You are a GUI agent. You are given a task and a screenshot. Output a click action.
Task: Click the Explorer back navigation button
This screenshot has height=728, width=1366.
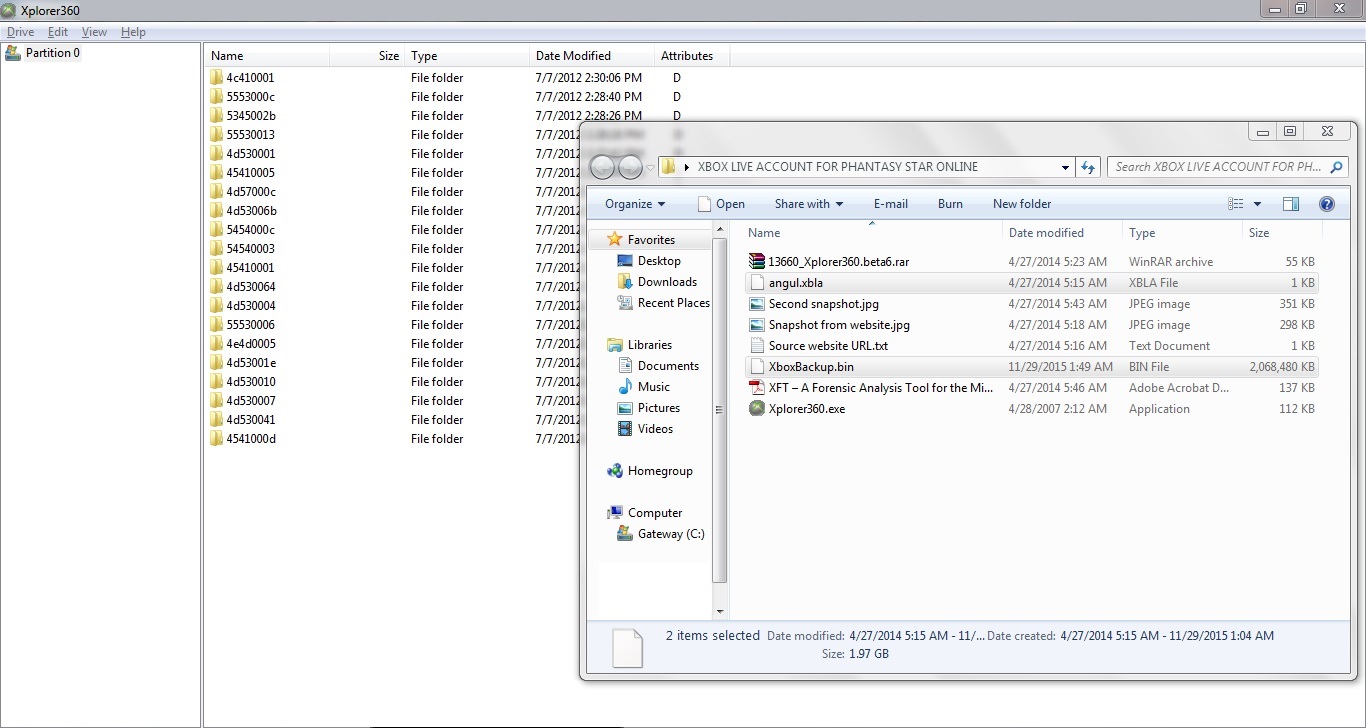pos(603,167)
